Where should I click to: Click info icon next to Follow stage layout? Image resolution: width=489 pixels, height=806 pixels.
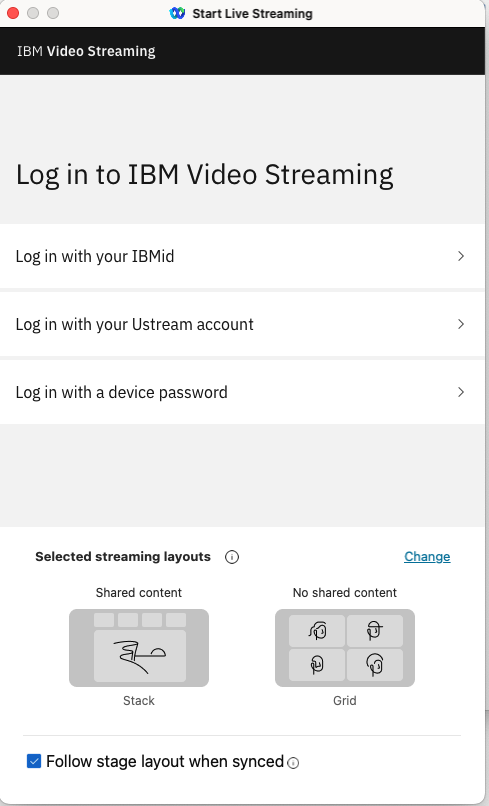(293, 763)
